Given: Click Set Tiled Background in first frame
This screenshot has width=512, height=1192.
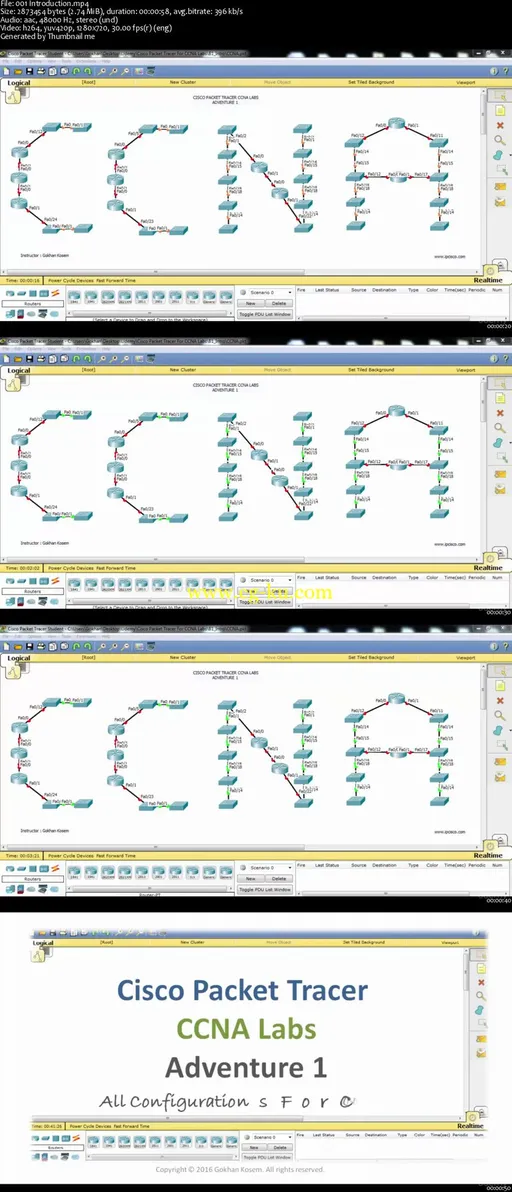Looking at the screenshot, I should [x=371, y=82].
